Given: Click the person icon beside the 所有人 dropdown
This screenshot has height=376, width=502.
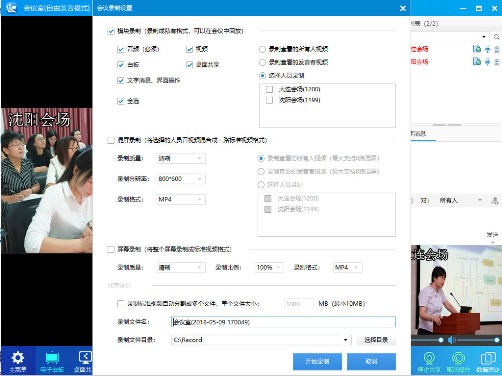Looking at the screenshot, I should coord(495,200).
